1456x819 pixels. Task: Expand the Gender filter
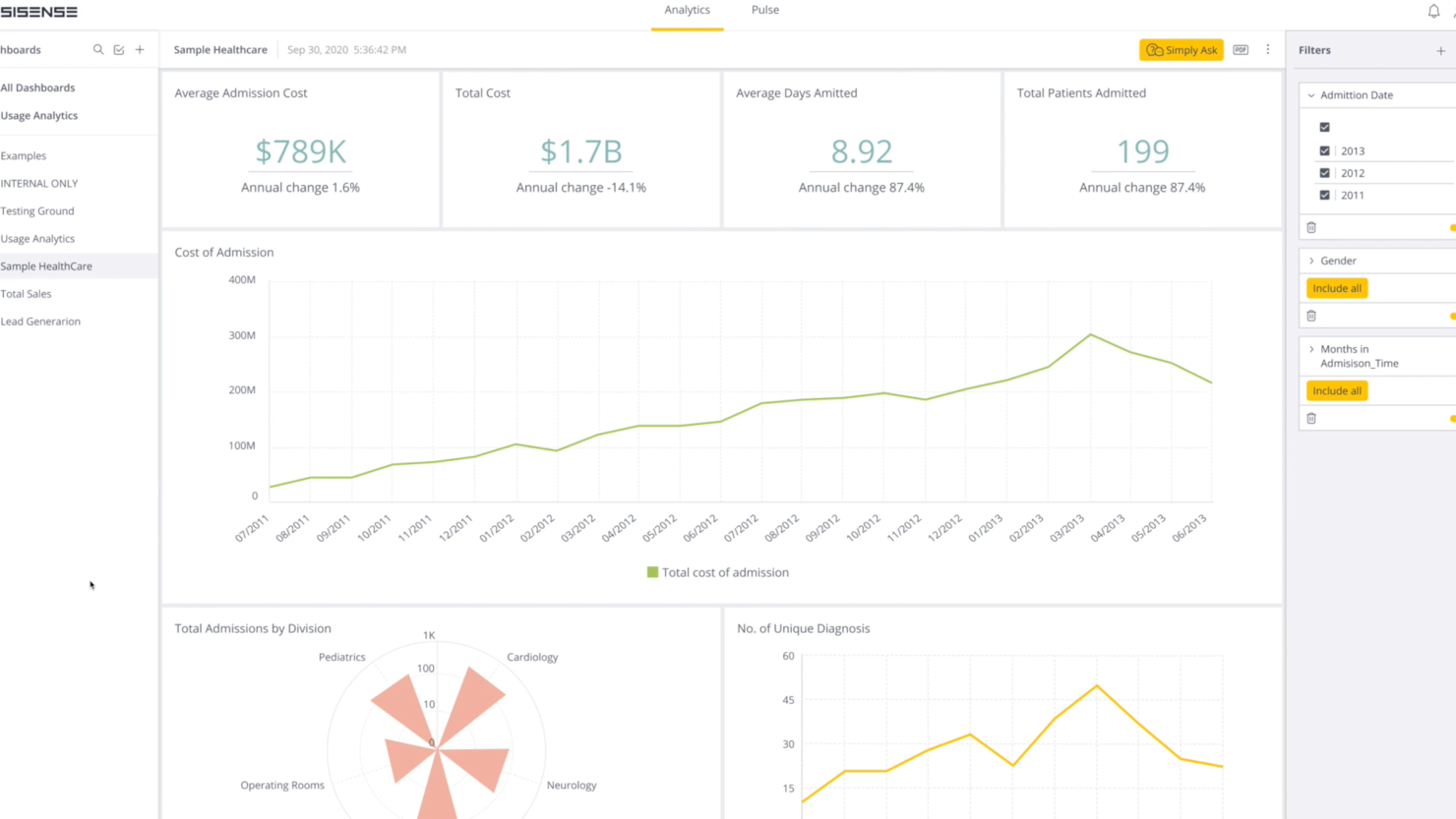(1311, 261)
